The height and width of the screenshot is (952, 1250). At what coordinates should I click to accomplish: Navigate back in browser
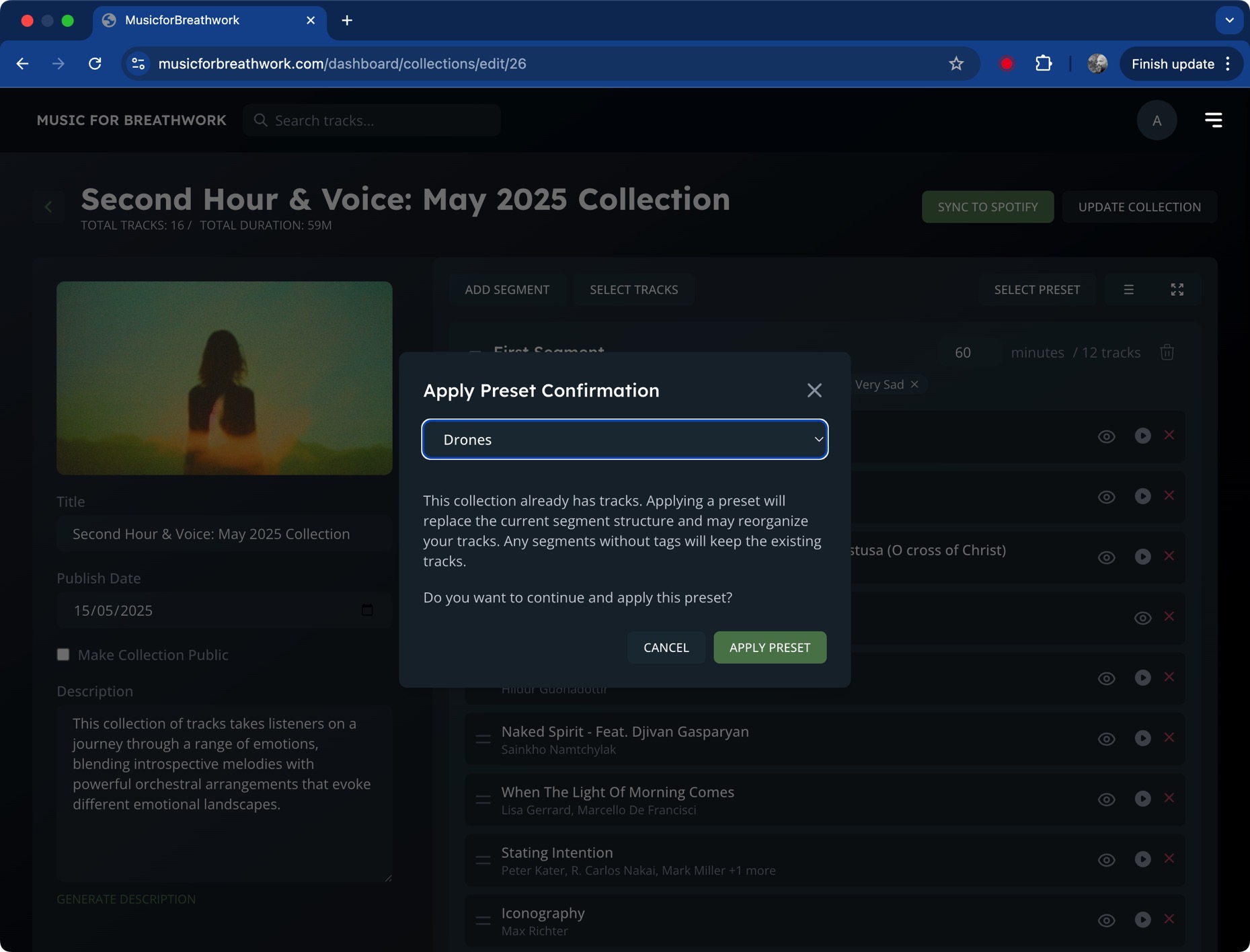click(22, 64)
